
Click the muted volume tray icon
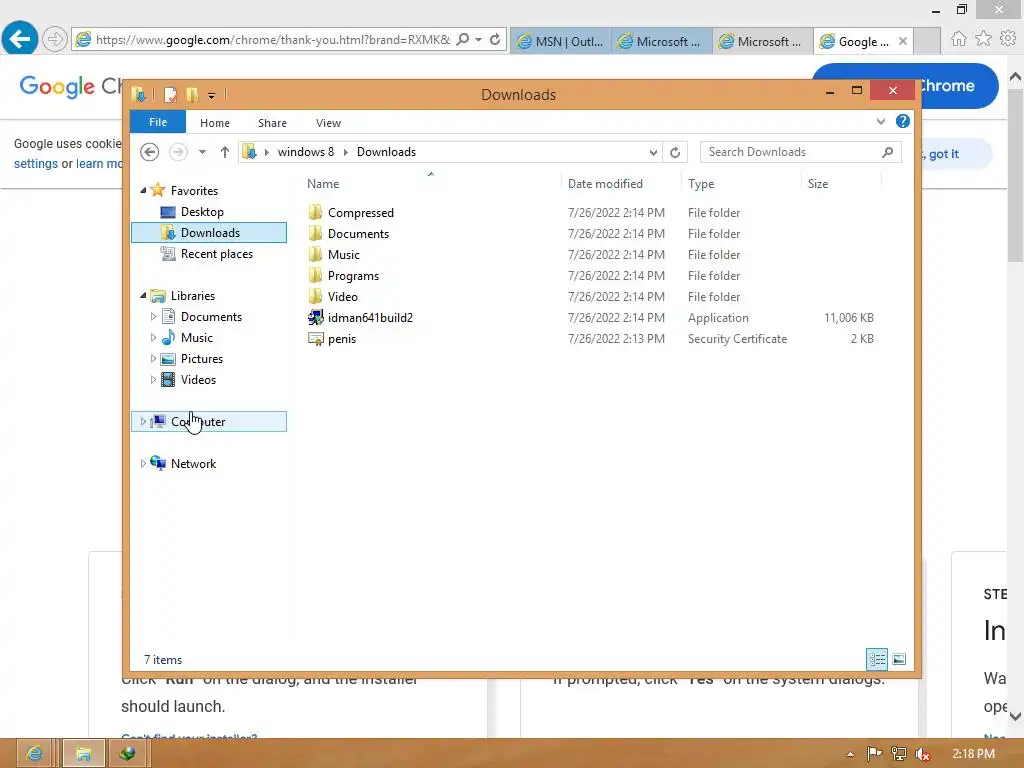tap(922, 754)
